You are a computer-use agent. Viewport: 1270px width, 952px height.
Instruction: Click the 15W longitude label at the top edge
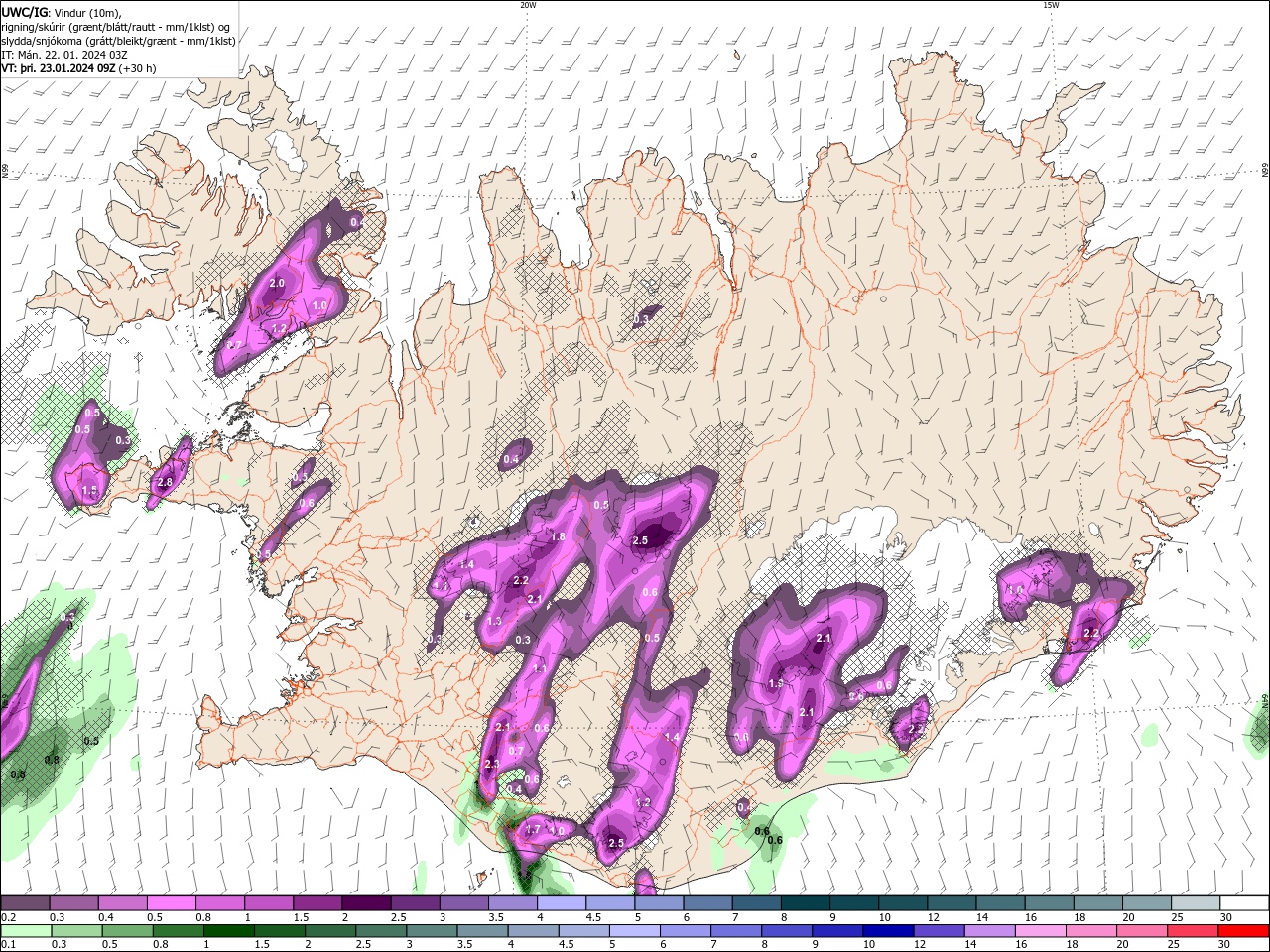tap(1051, 5)
